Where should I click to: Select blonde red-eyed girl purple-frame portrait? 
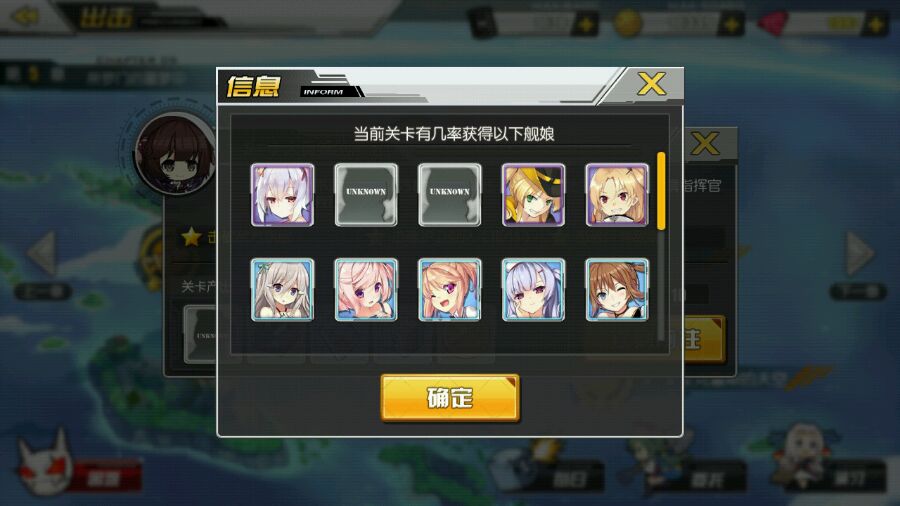[617, 194]
